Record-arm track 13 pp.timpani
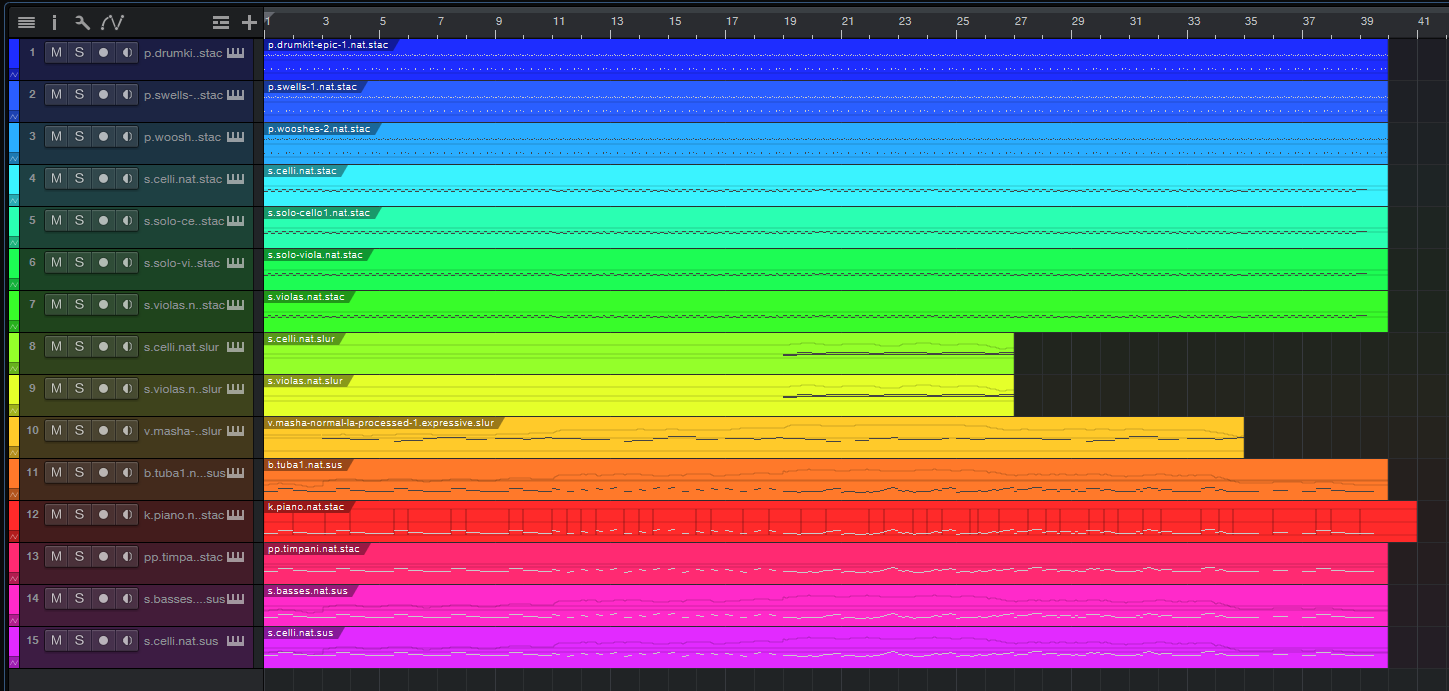This screenshot has width=1449, height=691. point(103,557)
